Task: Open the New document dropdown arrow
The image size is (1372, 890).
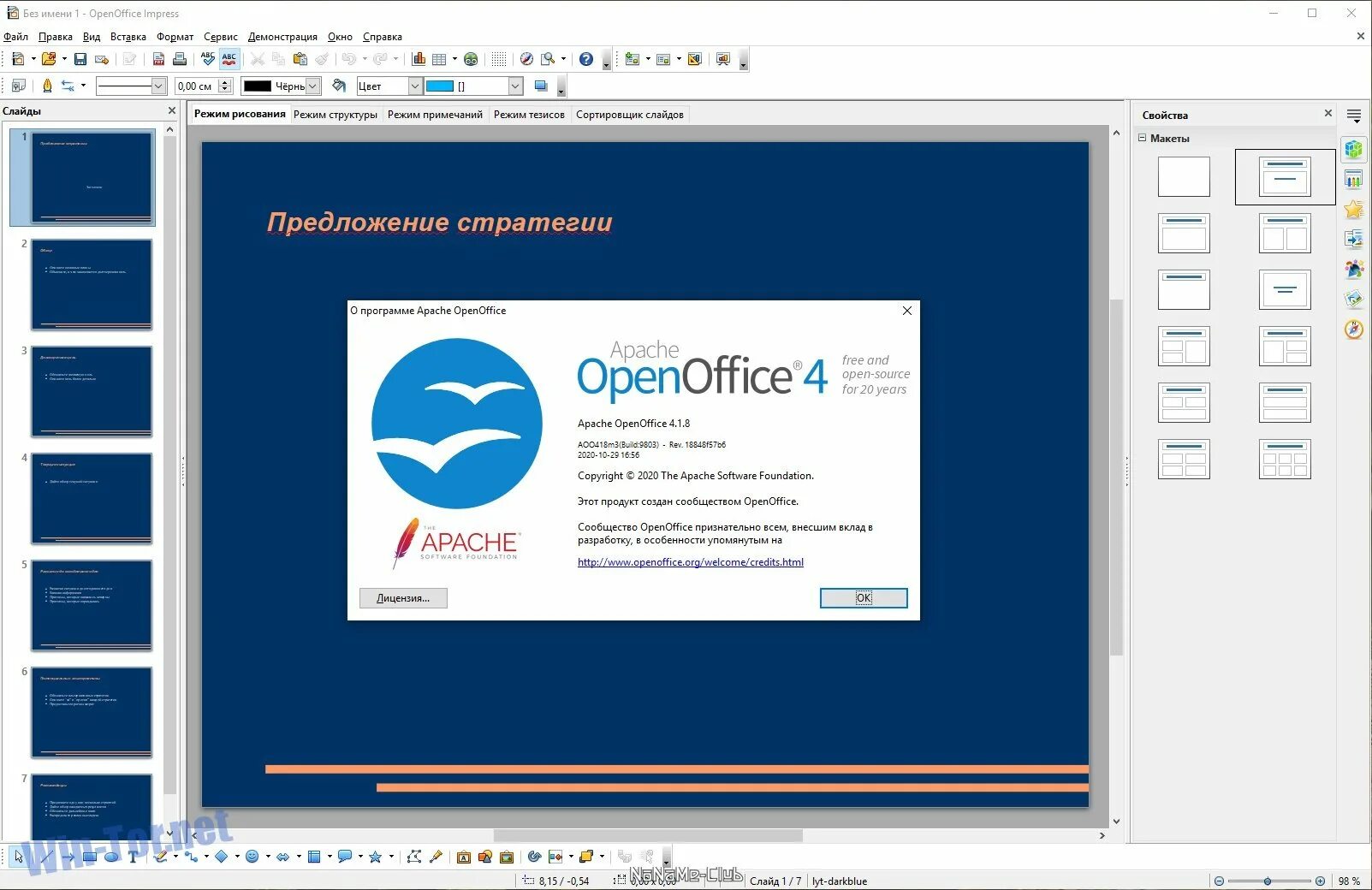Action: [33, 59]
